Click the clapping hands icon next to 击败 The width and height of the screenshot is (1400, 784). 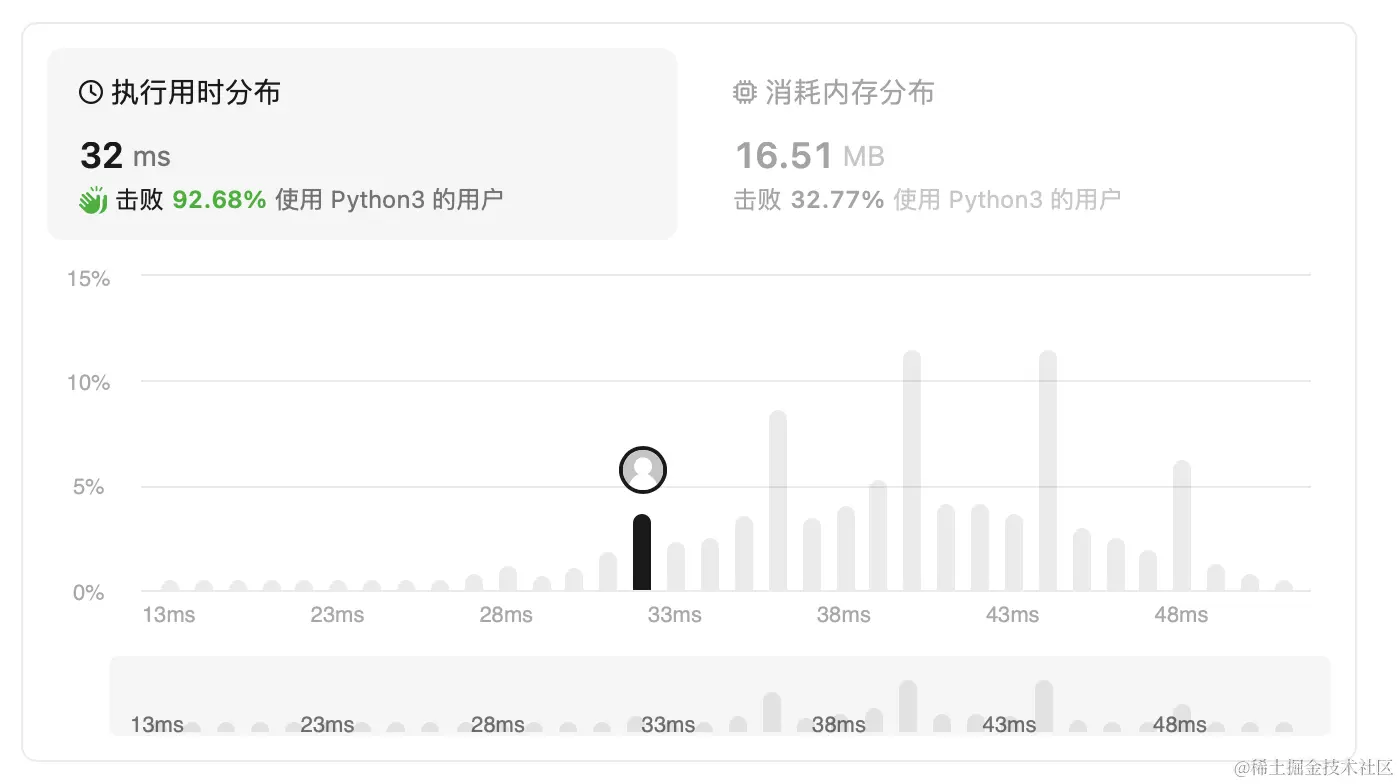point(93,200)
